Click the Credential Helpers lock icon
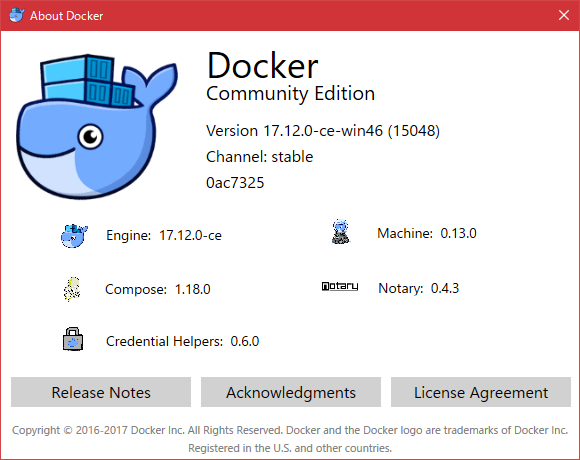This screenshot has height=460, width=580. [x=73, y=339]
